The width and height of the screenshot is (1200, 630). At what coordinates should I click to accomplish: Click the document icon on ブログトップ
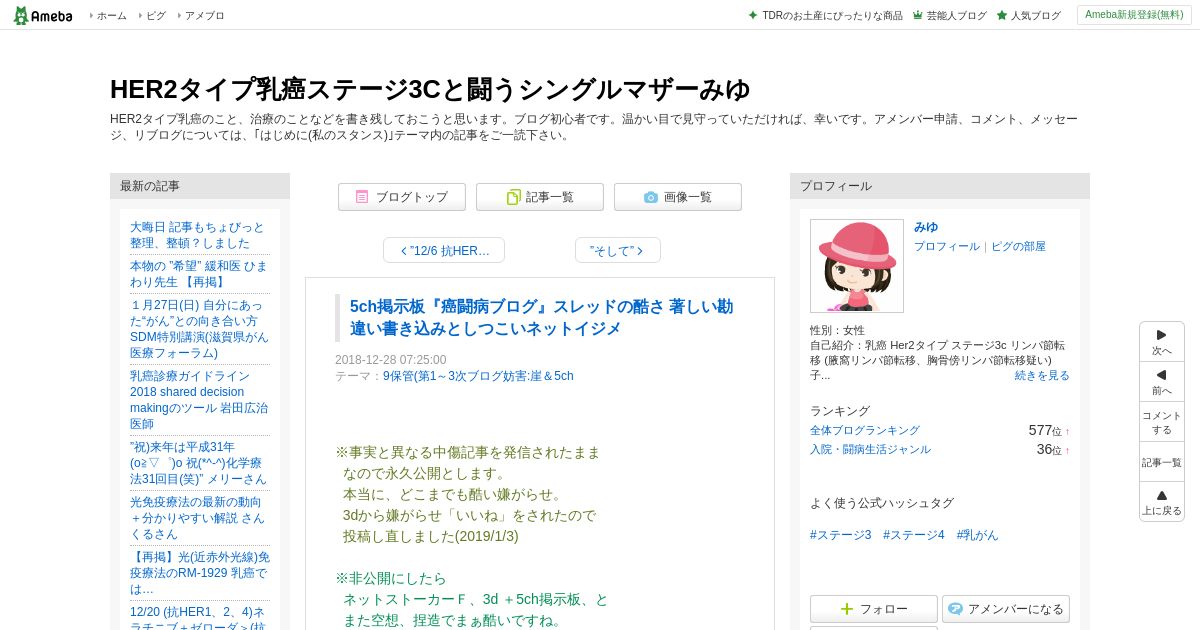click(x=362, y=197)
